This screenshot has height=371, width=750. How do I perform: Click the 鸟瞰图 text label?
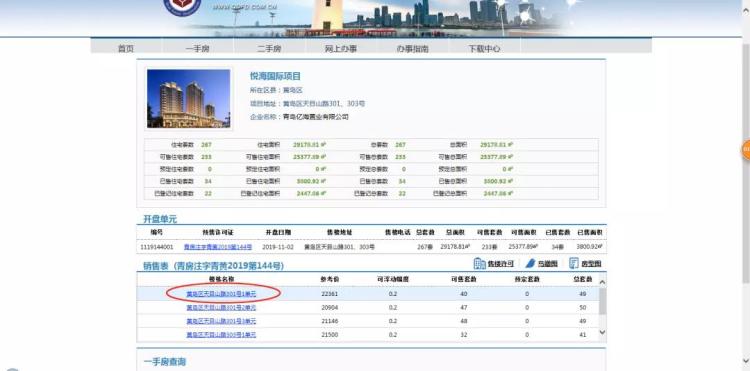[x=547, y=264]
